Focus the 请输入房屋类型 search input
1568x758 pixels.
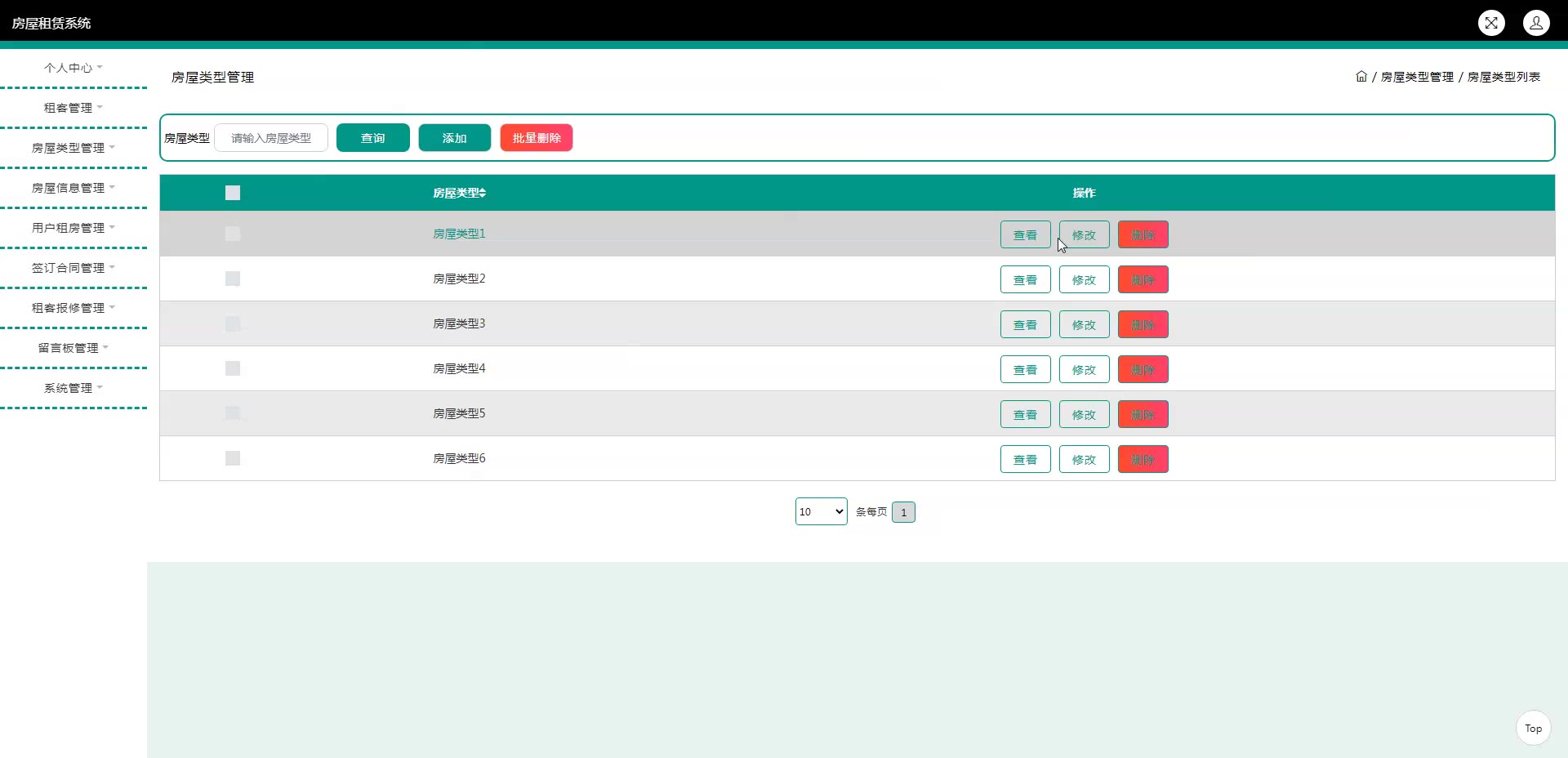(271, 138)
